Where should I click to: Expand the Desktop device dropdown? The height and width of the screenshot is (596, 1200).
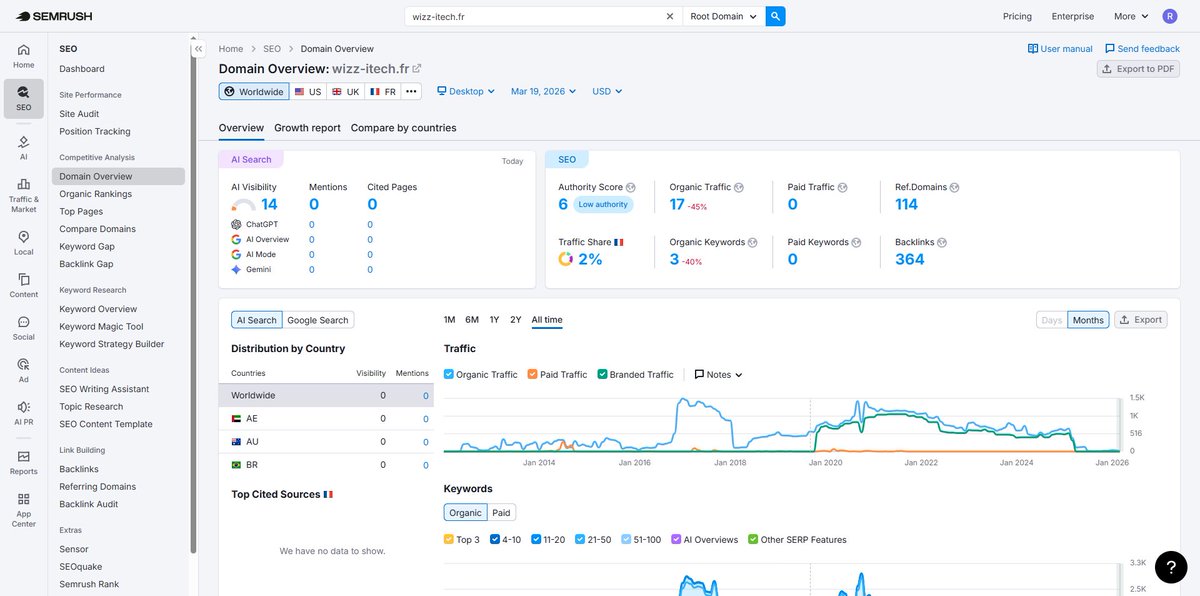pos(466,91)
